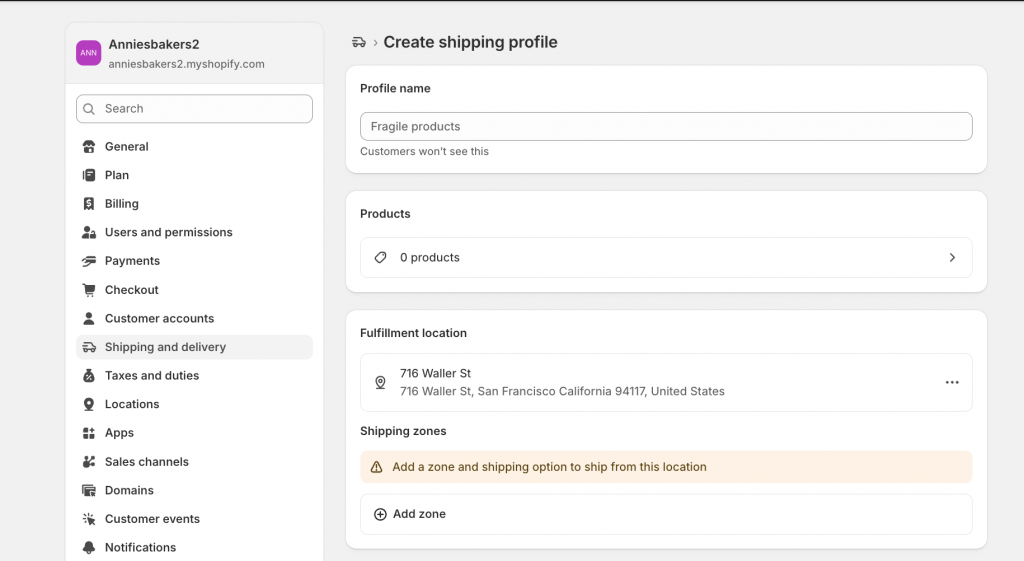1024x561 pixels.
Task: Click the products tag icon
Action: tap(380, 257)
